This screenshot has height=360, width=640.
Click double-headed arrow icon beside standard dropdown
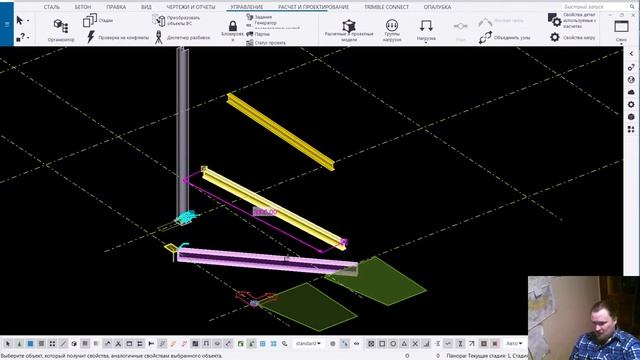click(356, 344)
